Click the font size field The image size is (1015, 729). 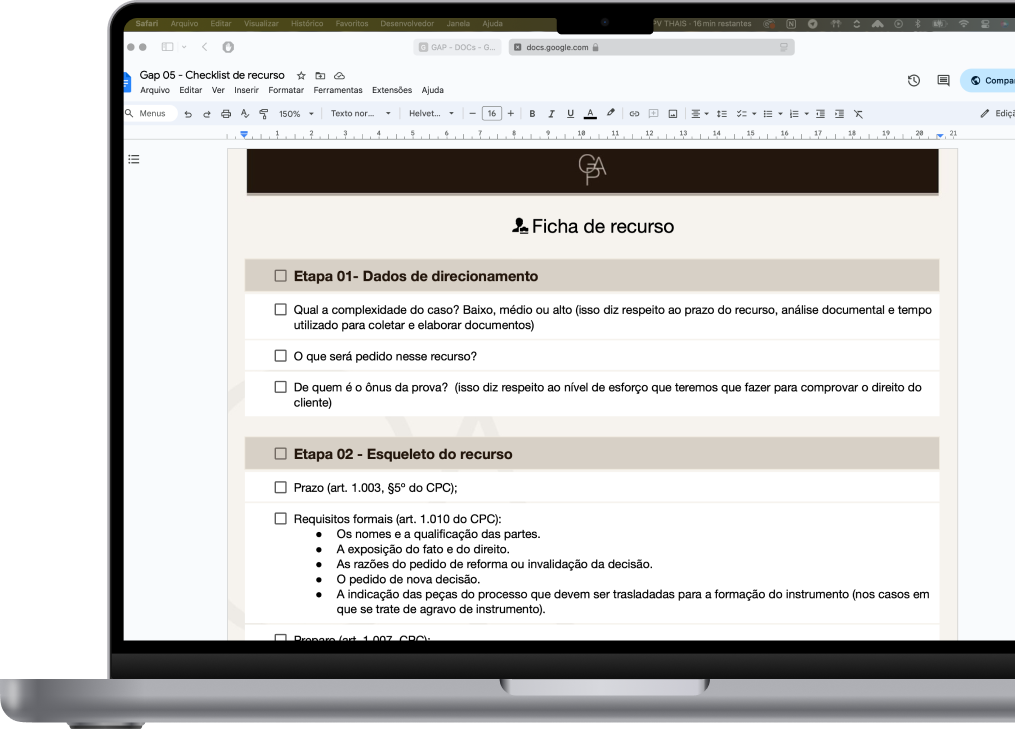click(x=491, y=114)
